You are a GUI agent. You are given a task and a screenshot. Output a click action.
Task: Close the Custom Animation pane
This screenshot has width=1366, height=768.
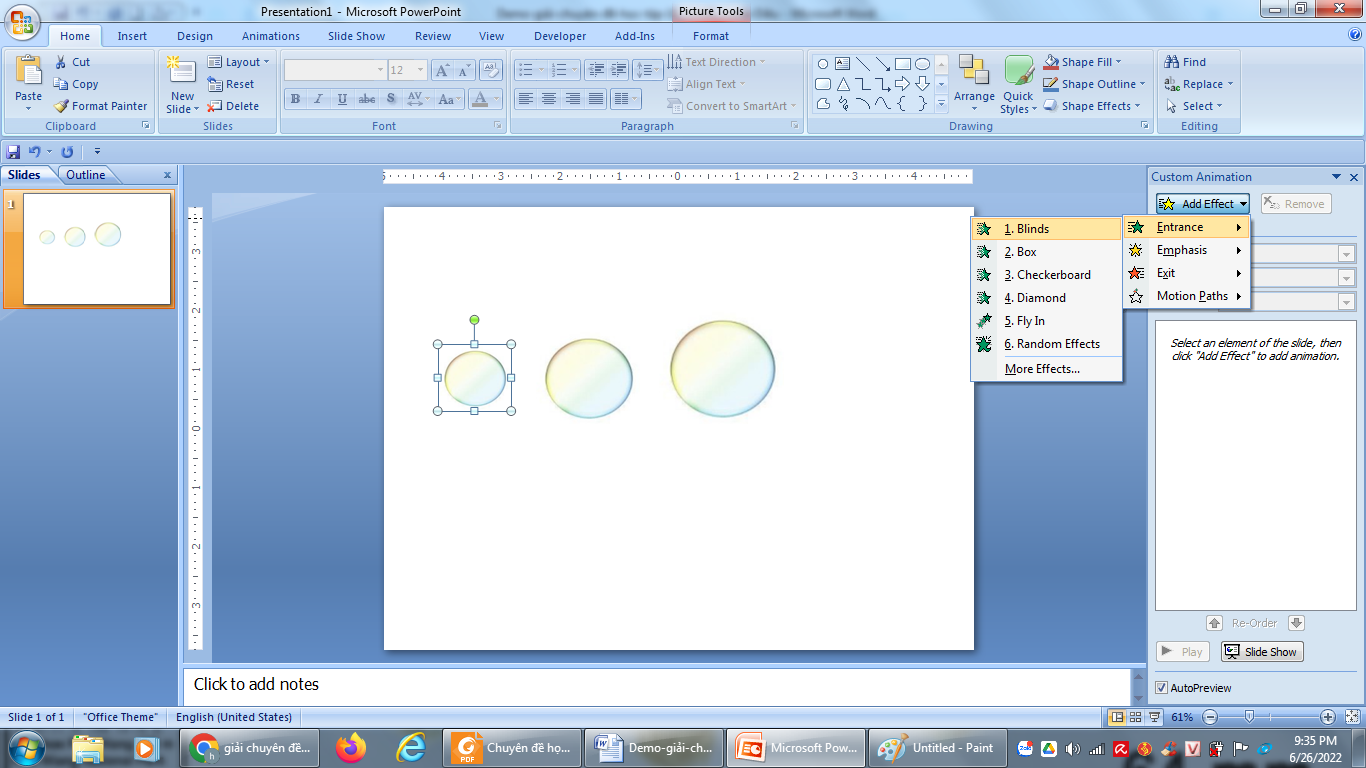(1354, 177)
